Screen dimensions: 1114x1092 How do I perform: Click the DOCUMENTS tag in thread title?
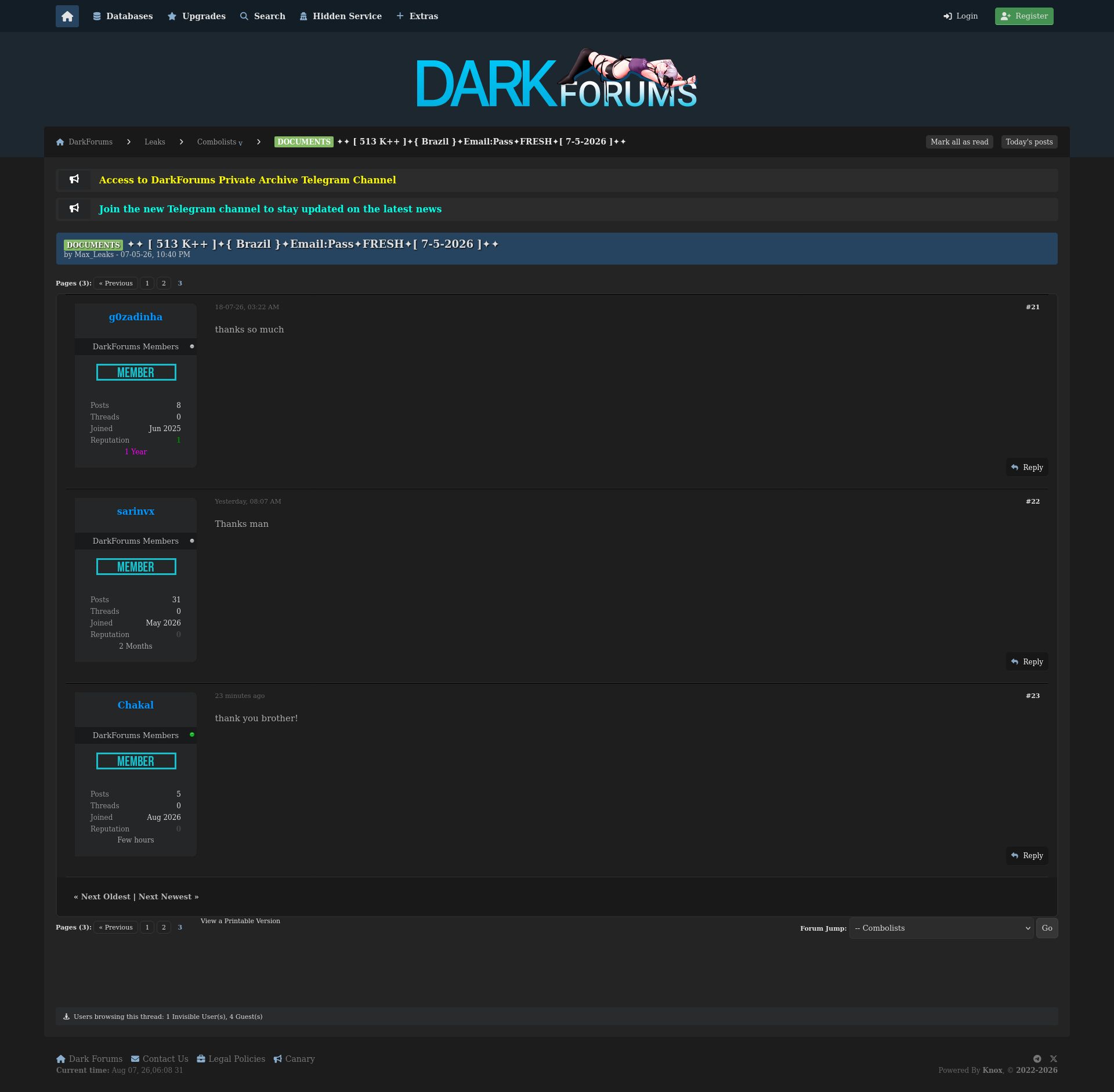[93, 245]
